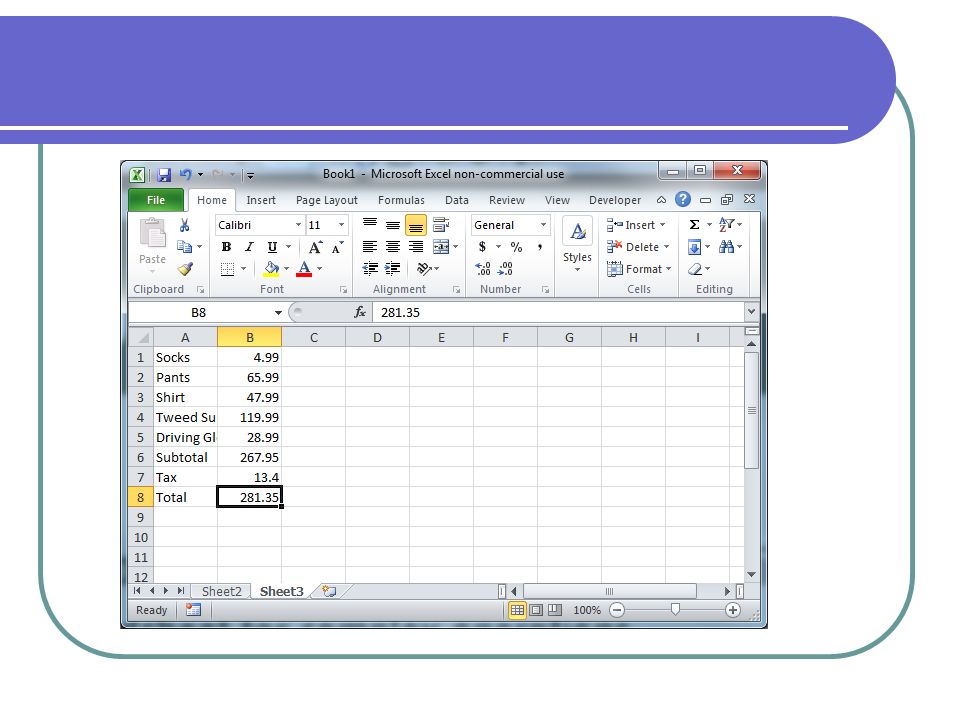Click the Wrap Text icon
This screenshot has width=960, height=720.
(x=441, y=225)
